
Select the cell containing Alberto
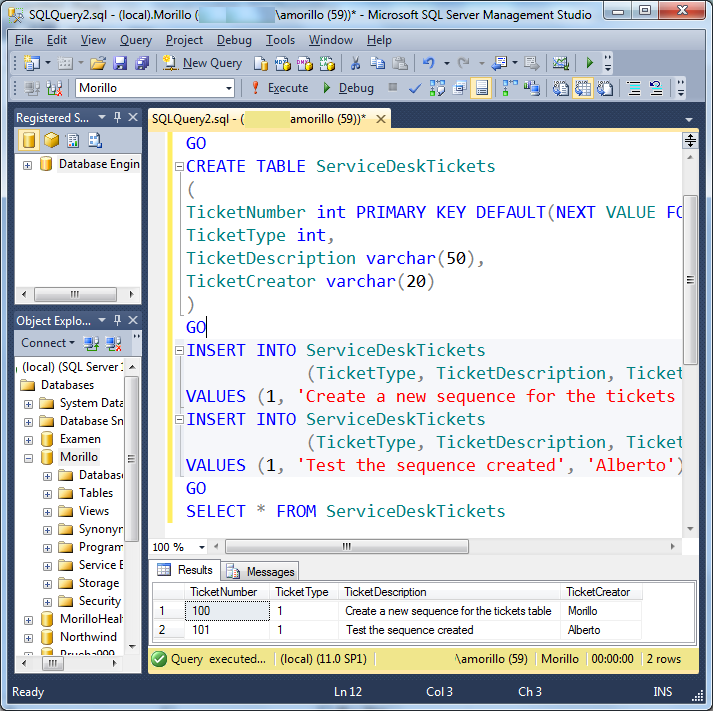pyautogui.click(x=601, y=630)
